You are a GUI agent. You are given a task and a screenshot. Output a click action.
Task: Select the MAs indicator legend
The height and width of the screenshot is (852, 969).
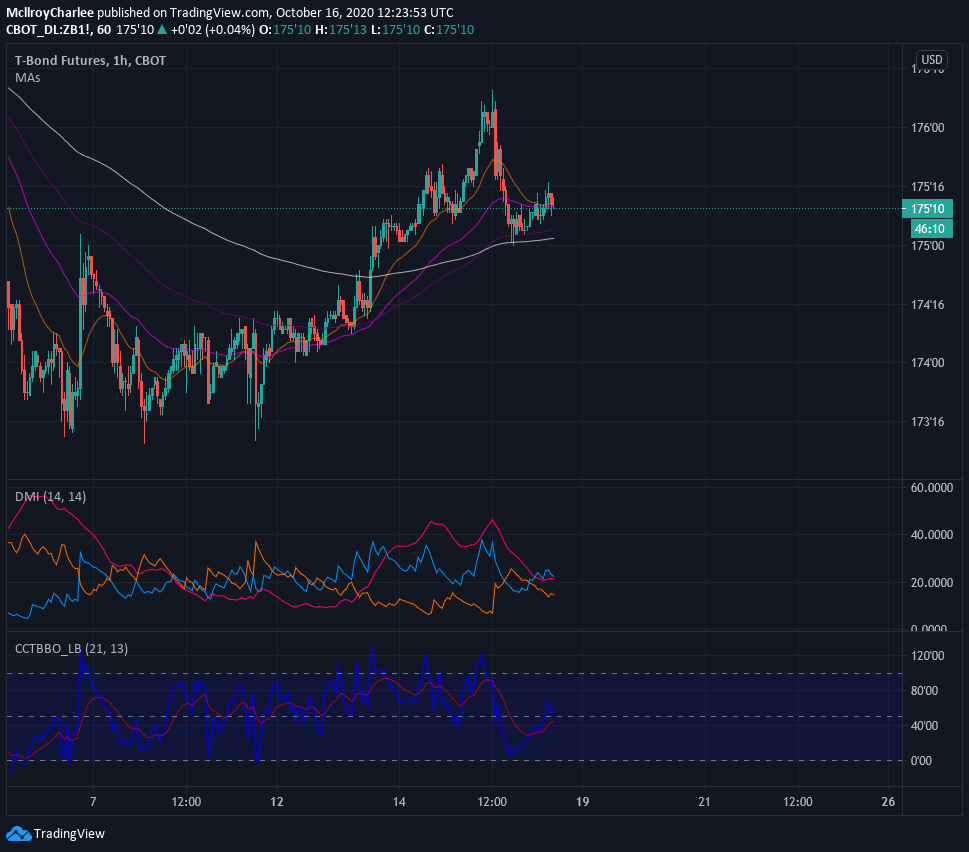coord(28,78)
